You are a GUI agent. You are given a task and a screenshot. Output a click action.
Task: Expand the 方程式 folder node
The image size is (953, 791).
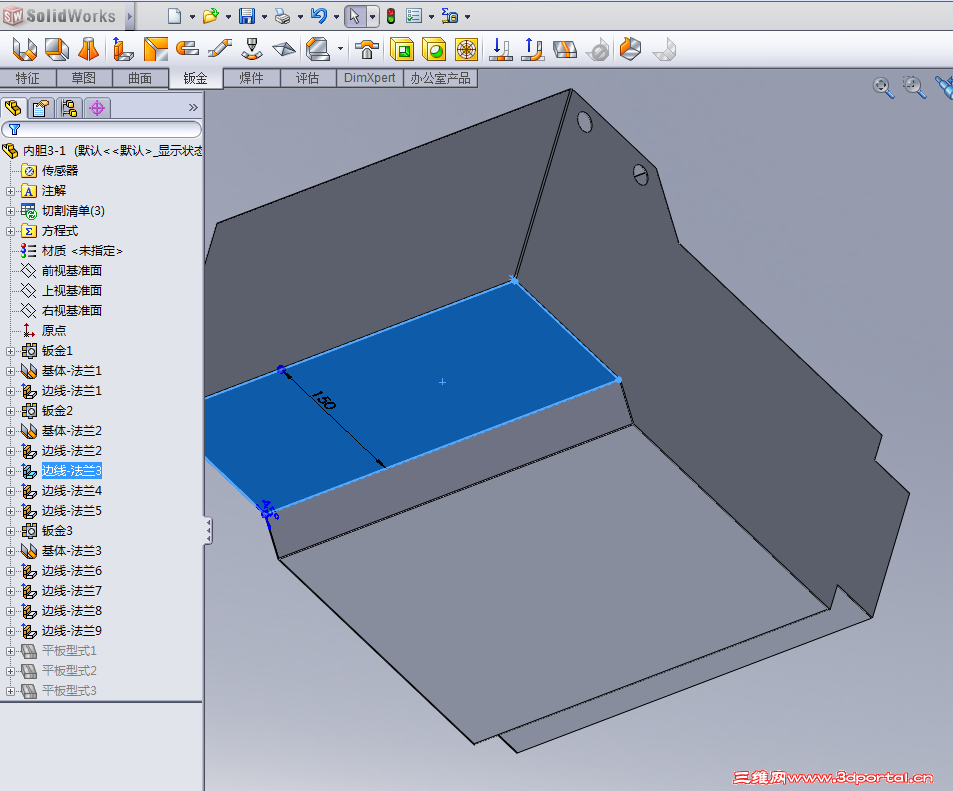click(10, 231)
